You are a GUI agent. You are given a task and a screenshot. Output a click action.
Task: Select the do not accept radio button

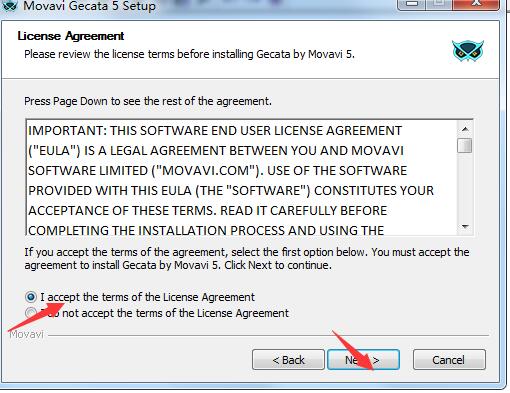point(31,313)
